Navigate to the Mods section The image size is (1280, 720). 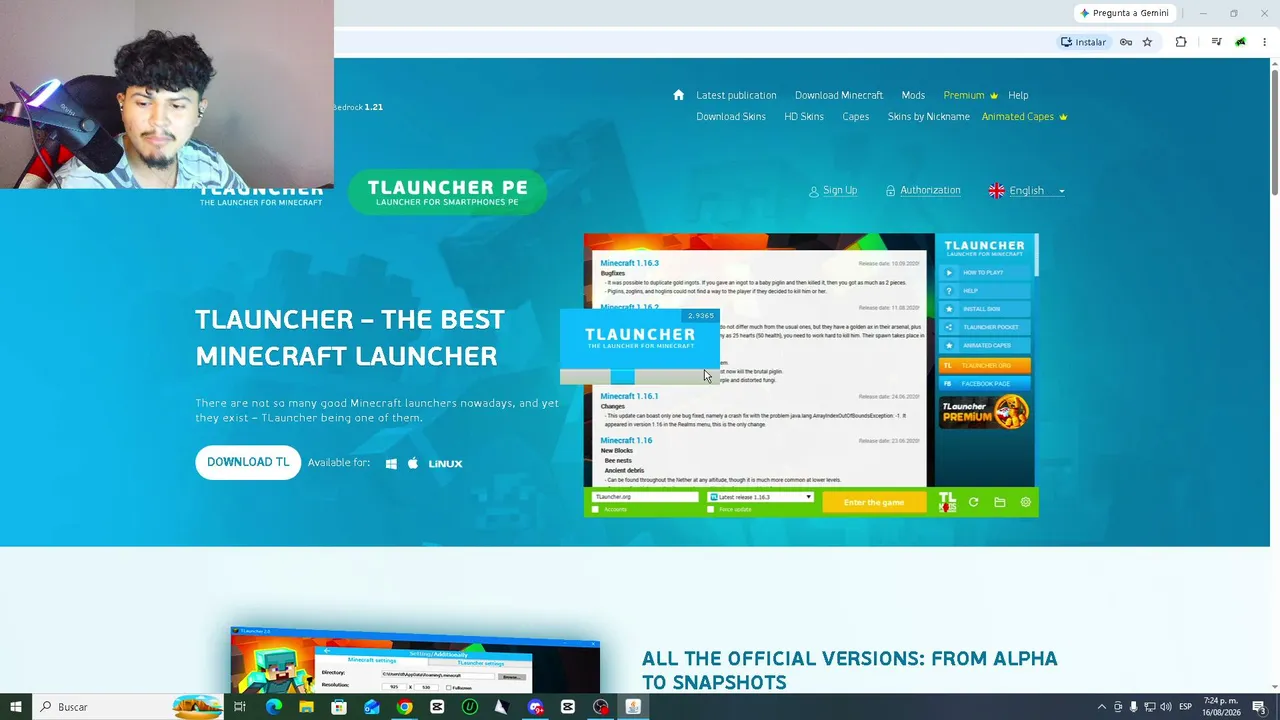point(913,95)
